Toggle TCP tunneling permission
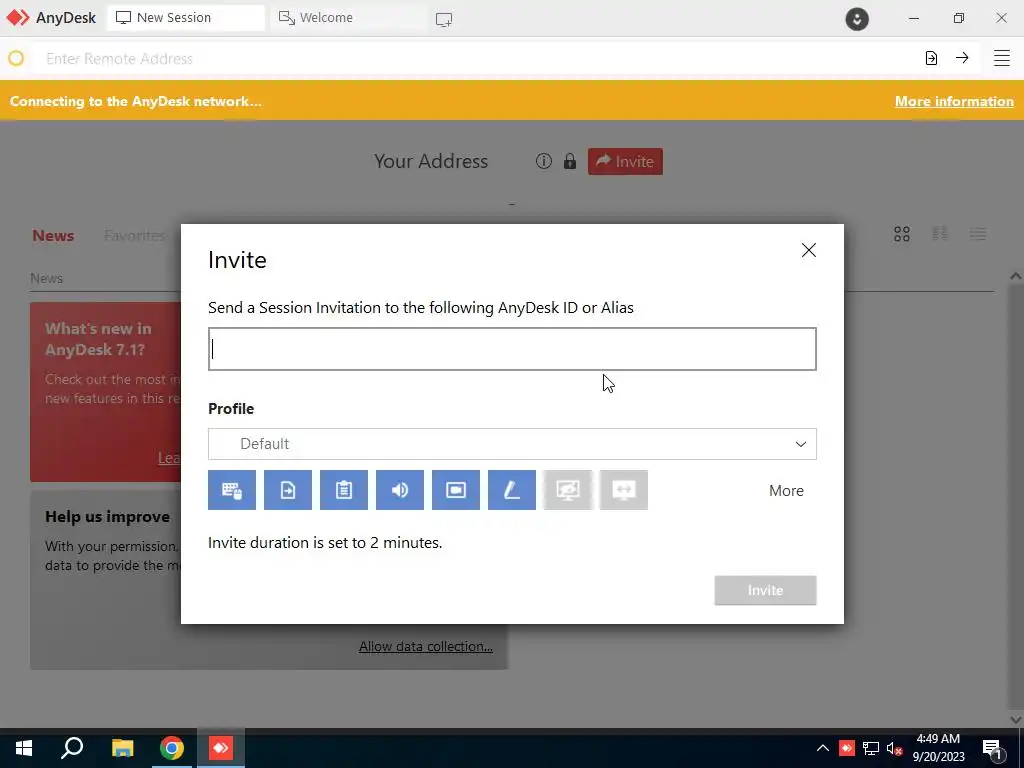Viewport: 1024px width, 768px height. pyautogui.click(x=624, y=490)
